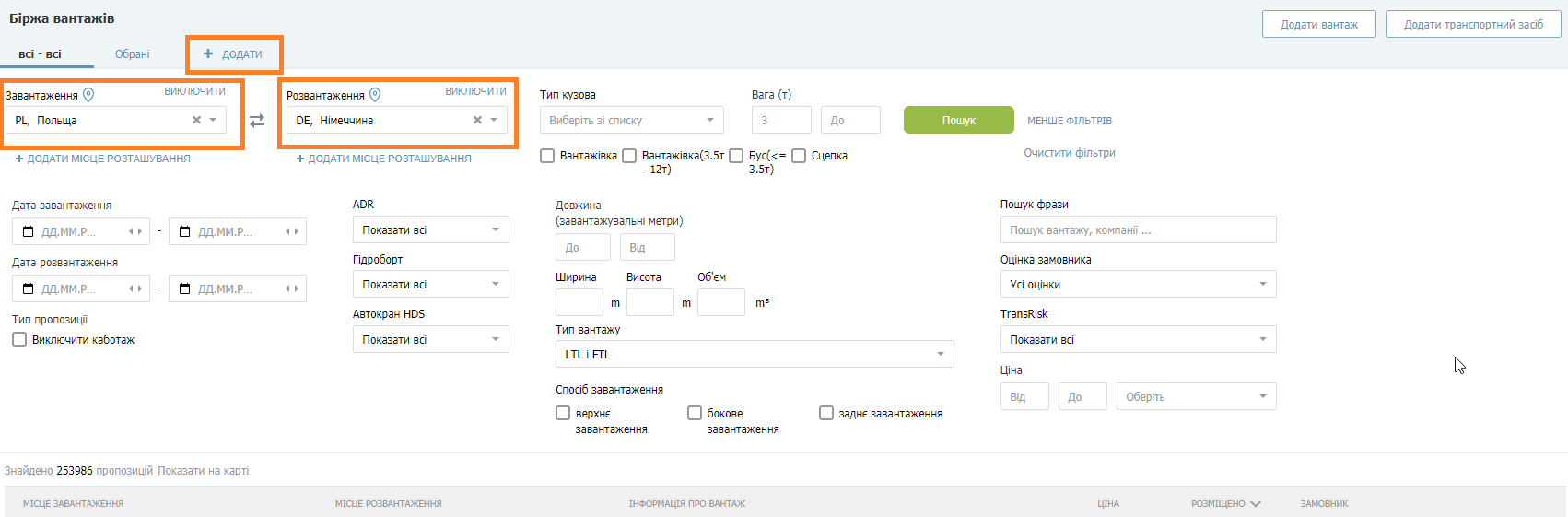The image size is (1568, 517).
Task: Click МІСЦЕ ЗАВАНТАЖЕННЯ column header
Action: point(73,504)
